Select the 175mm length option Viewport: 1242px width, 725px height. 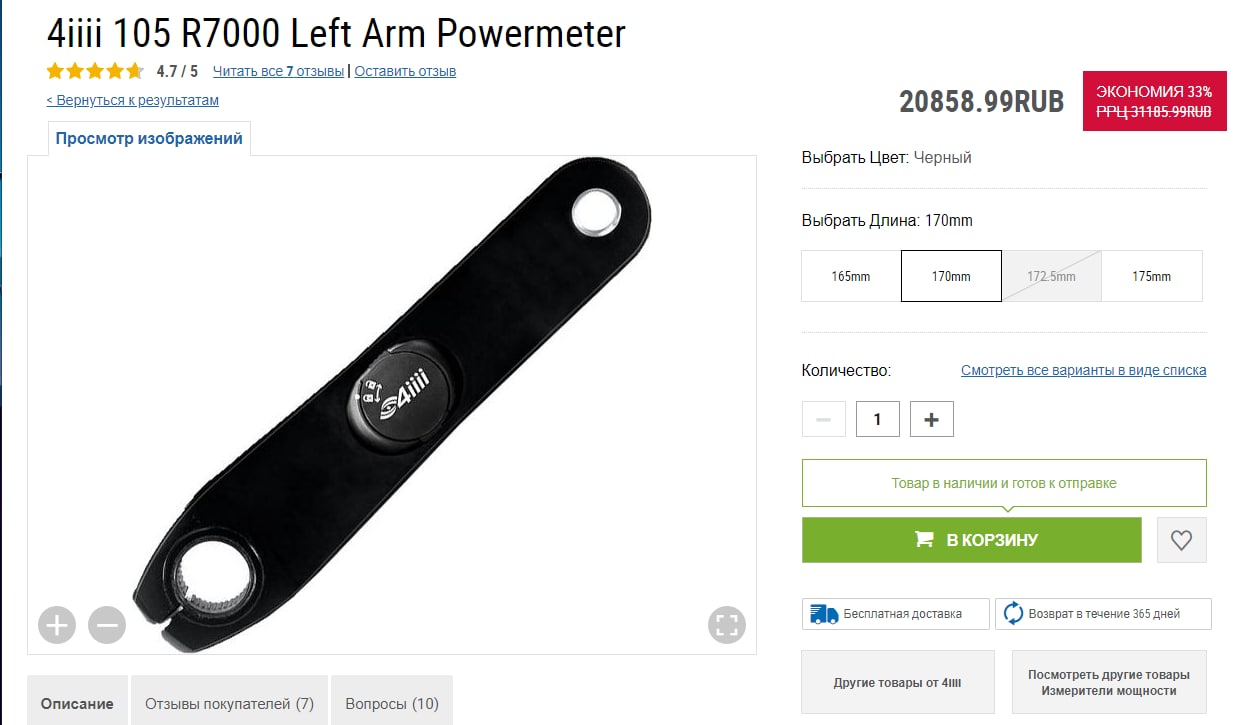[1152, 276]
